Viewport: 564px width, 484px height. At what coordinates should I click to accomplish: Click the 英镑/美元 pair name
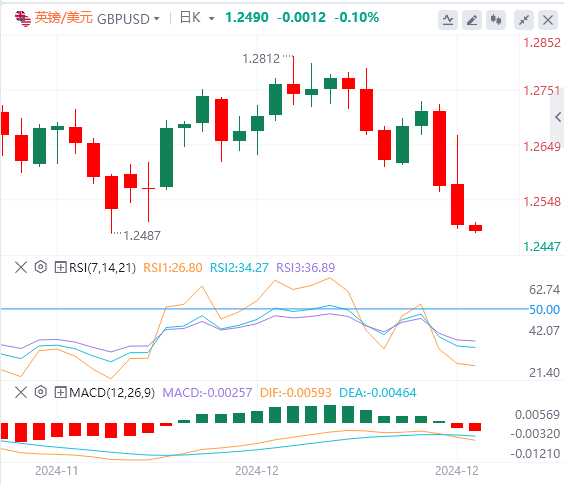coord(64,17)
